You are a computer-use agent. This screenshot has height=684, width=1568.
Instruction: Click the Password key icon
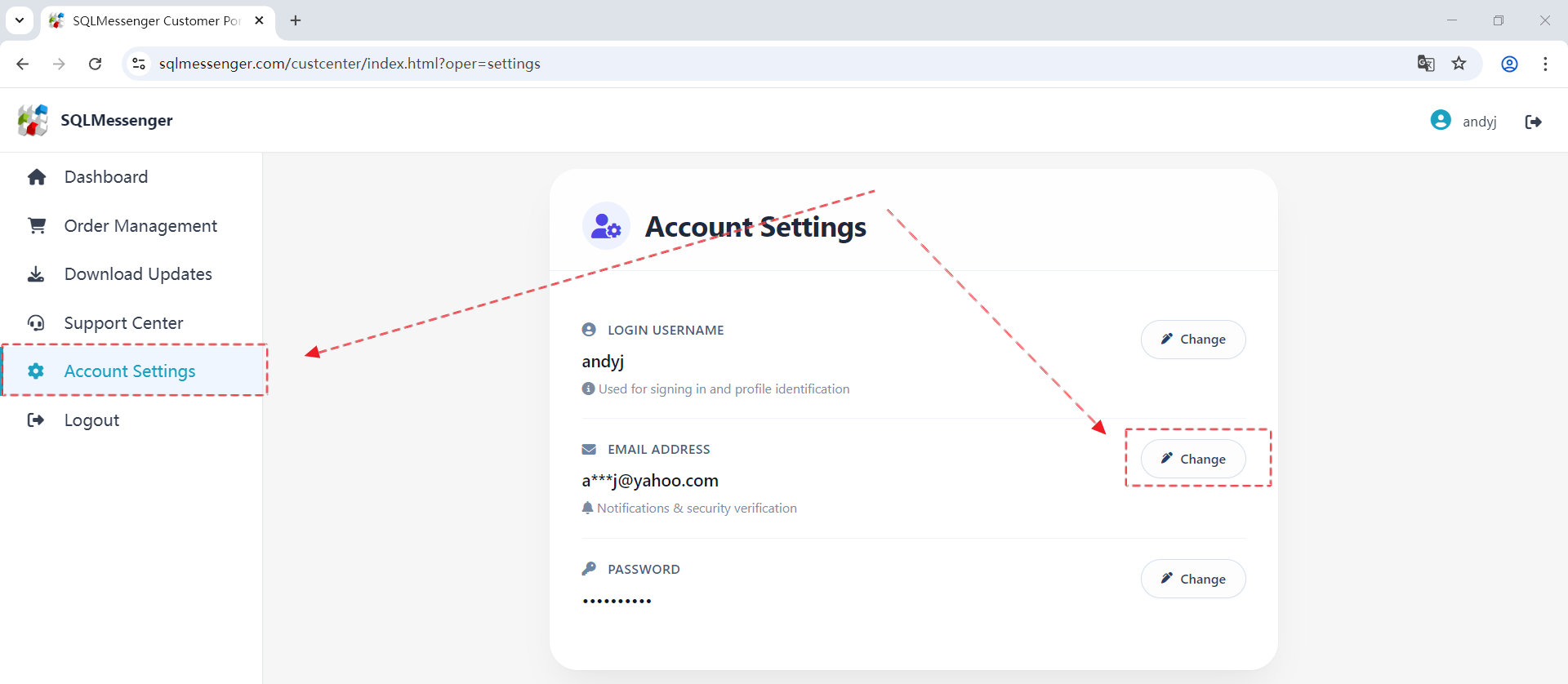coord(589,569)
